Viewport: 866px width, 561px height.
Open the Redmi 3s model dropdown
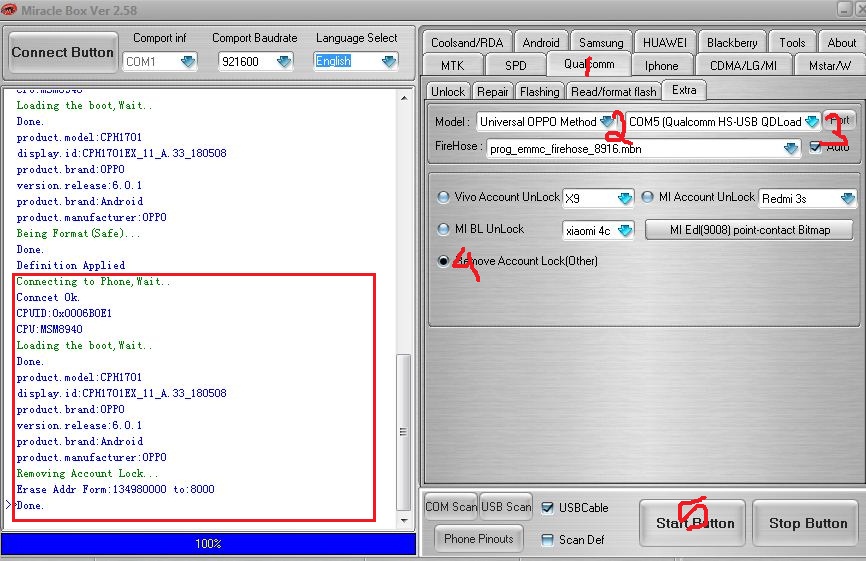pyautogui.click(x=848, y=198)
